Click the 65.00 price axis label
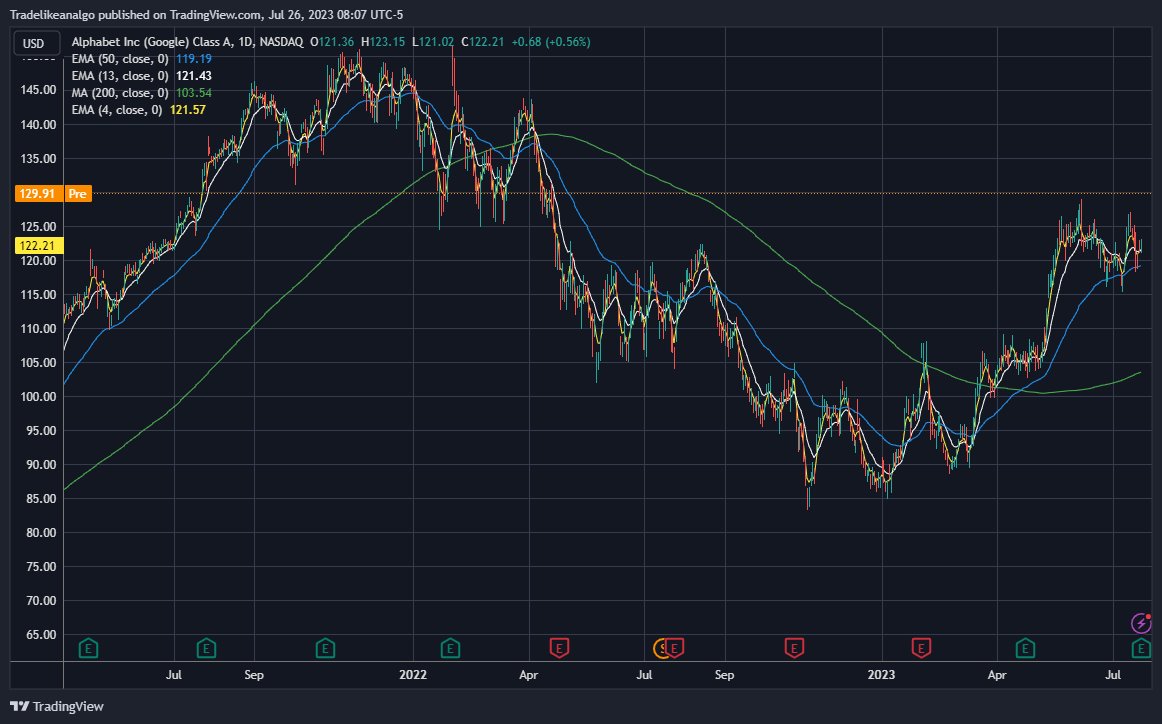Viewport: 1162px width, 724px height. click(42, 634)
